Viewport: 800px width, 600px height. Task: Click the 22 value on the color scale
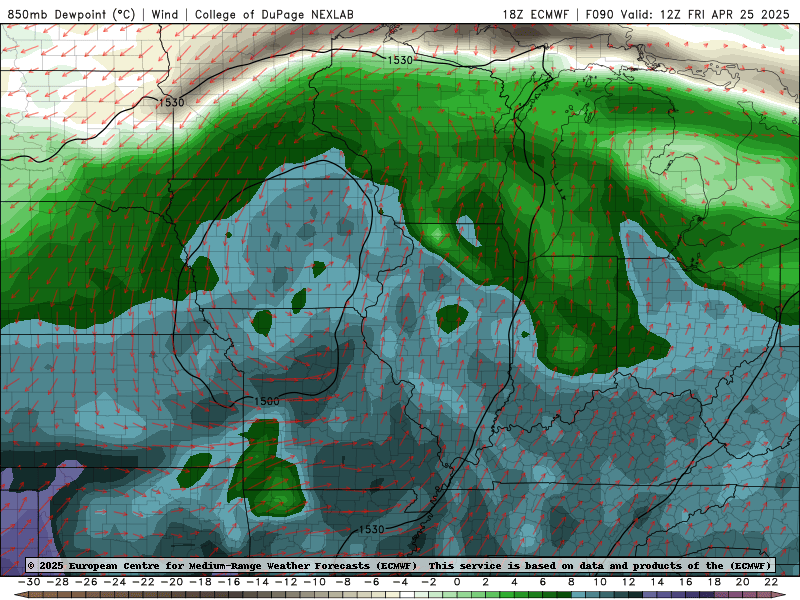(x=771, y=582)
